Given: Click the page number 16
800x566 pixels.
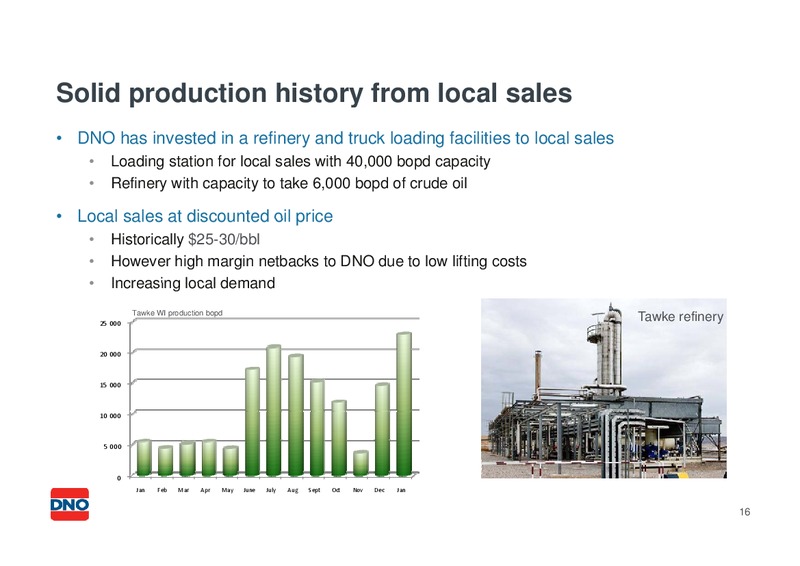Looking at the screenshot, I should [744, 512].
